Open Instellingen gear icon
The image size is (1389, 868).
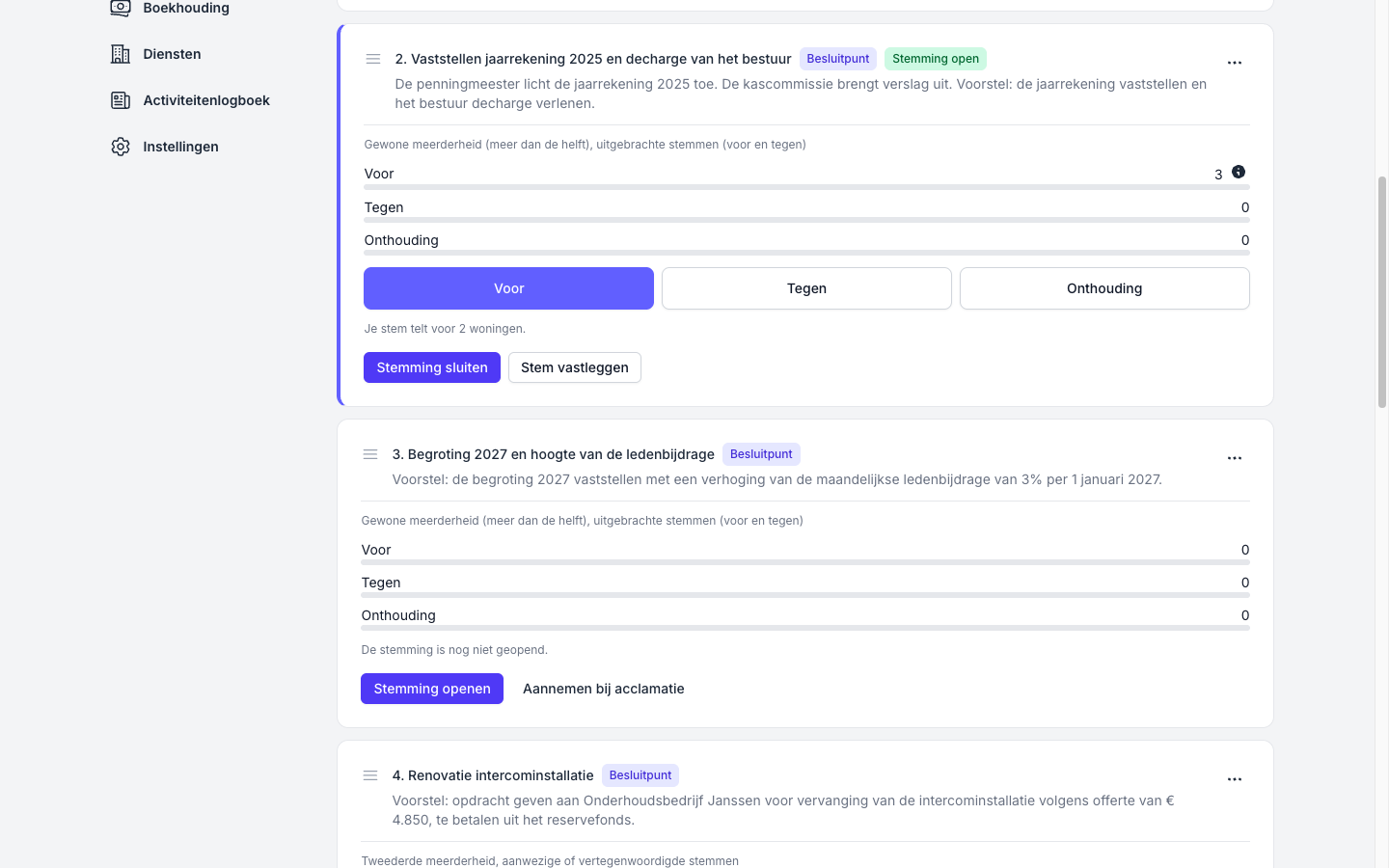(x=121, y=147)
